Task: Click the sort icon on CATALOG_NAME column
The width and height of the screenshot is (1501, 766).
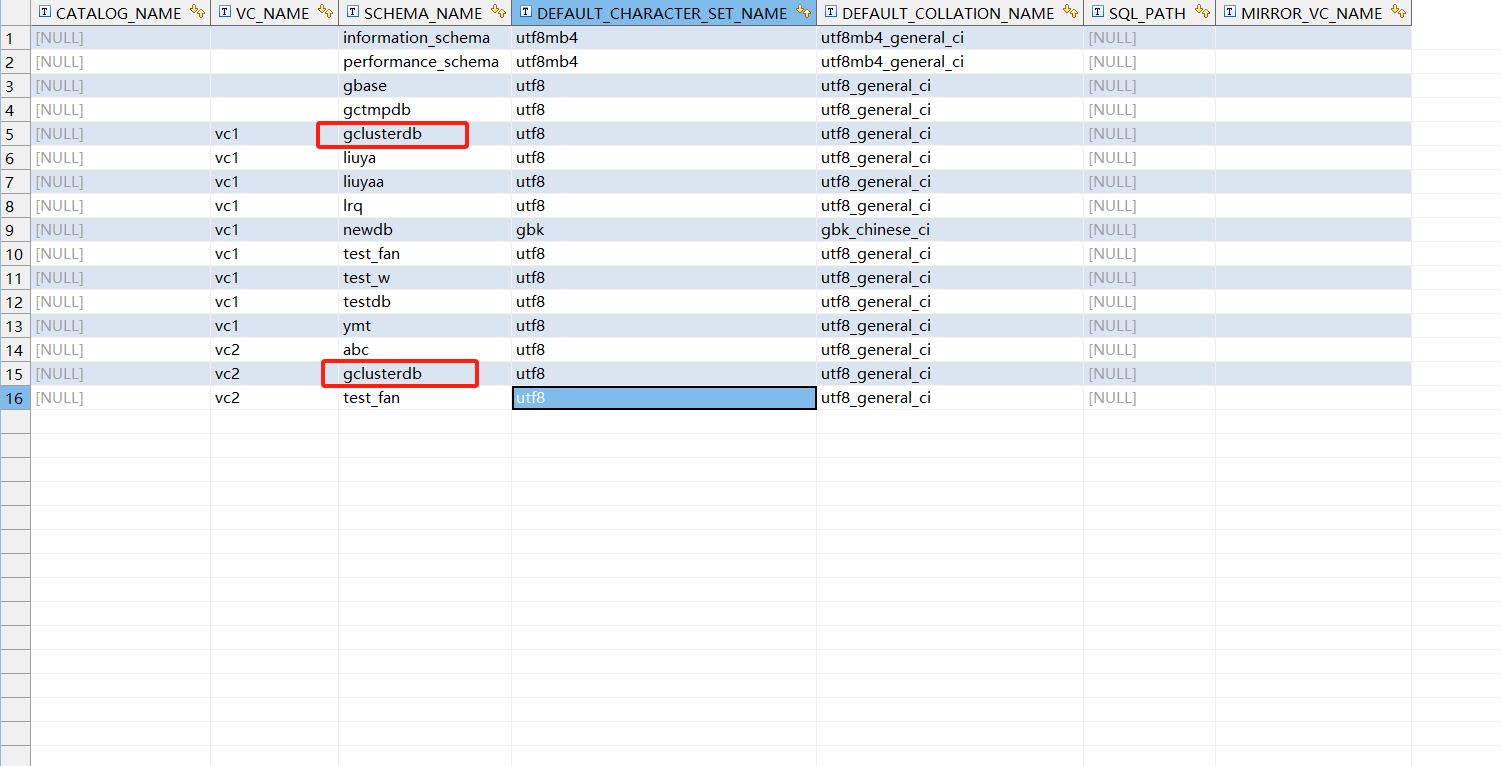Action: 197,13
